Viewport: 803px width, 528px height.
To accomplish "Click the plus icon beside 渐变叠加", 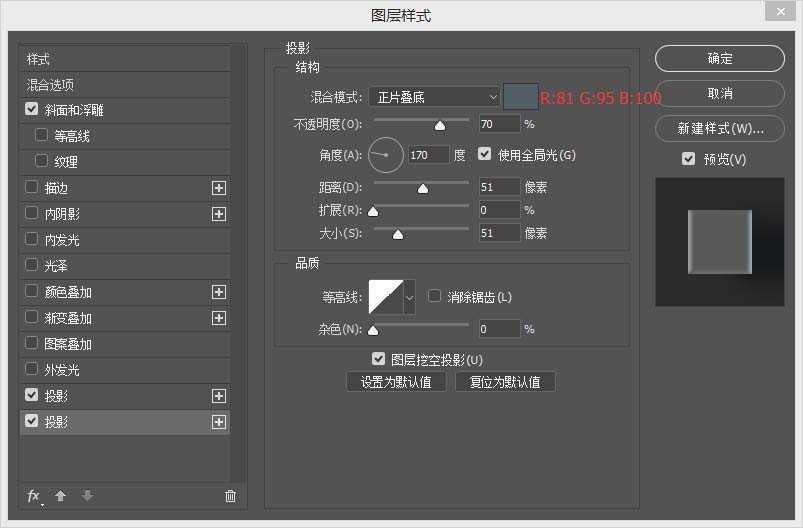I will (x=219, y=318).
